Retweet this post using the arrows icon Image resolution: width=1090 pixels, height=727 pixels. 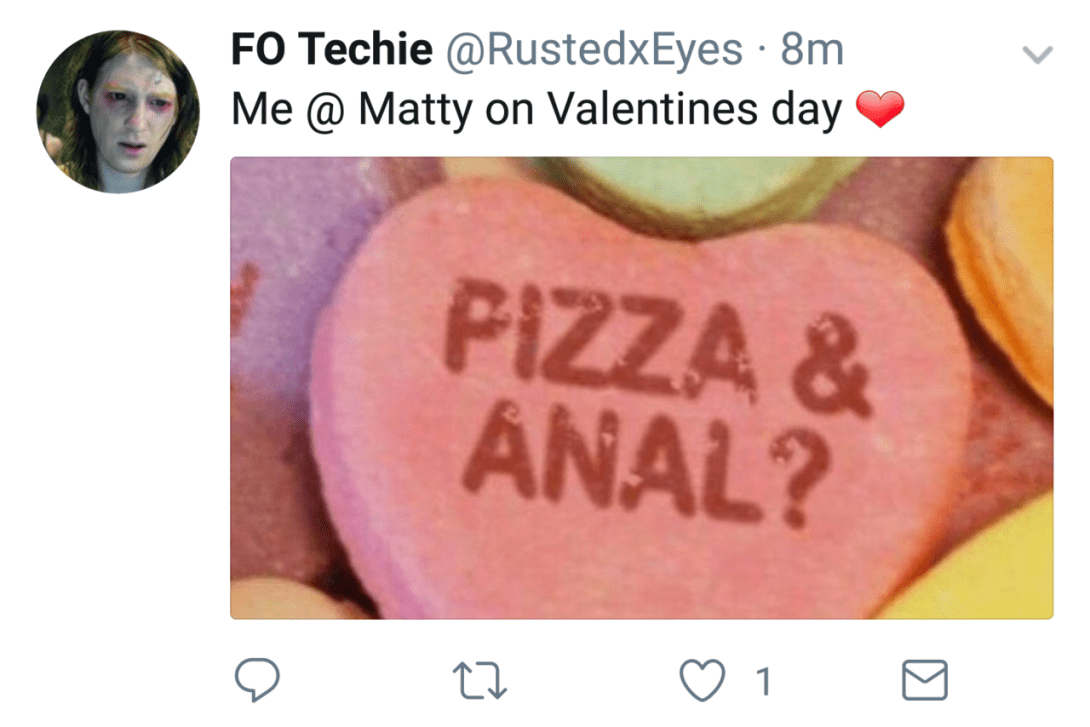(479, 681)
